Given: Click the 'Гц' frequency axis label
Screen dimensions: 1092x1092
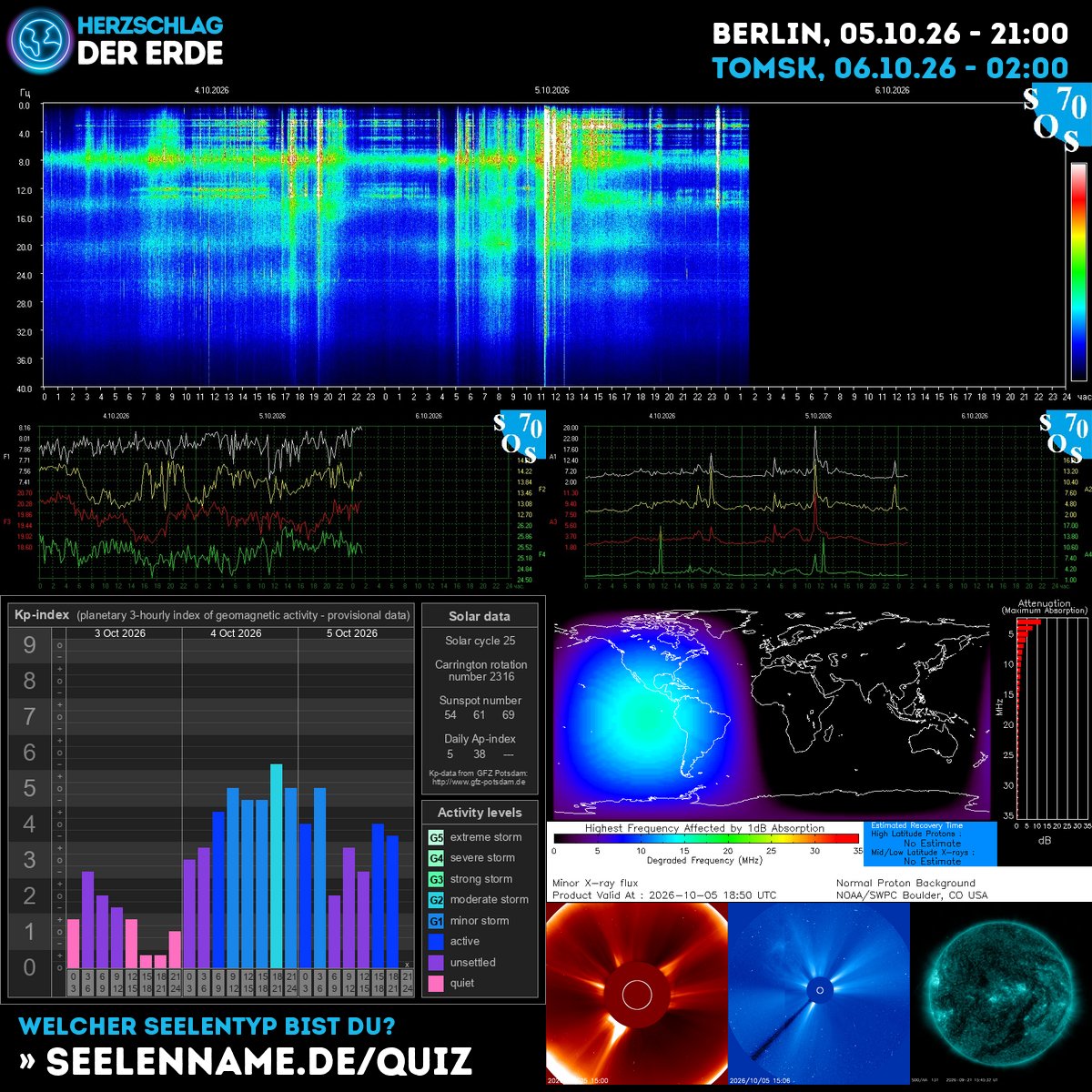Looking at the screenshot, I should coord(25,93).
